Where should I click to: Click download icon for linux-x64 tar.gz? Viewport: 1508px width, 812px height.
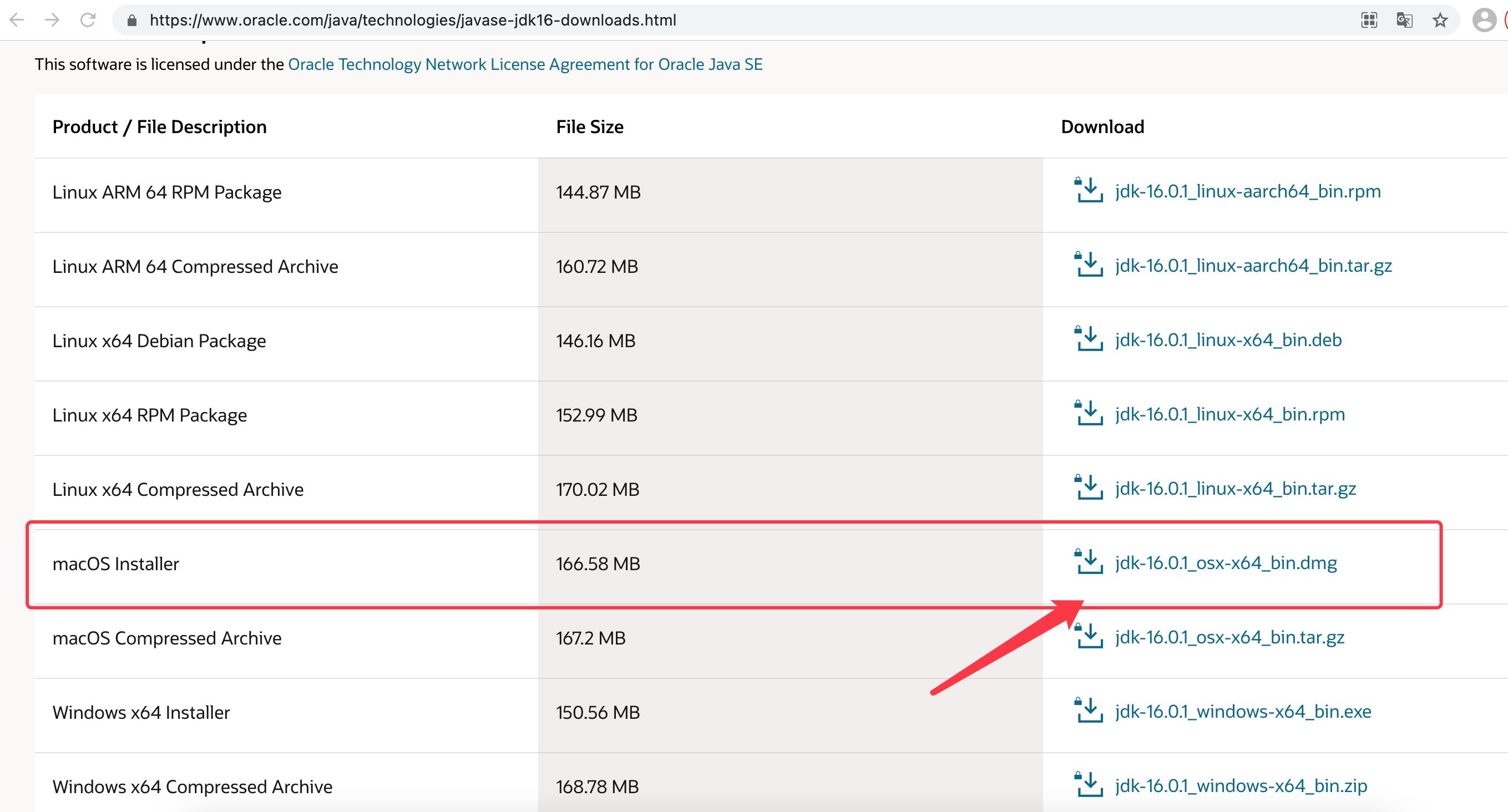(1088, 488)
